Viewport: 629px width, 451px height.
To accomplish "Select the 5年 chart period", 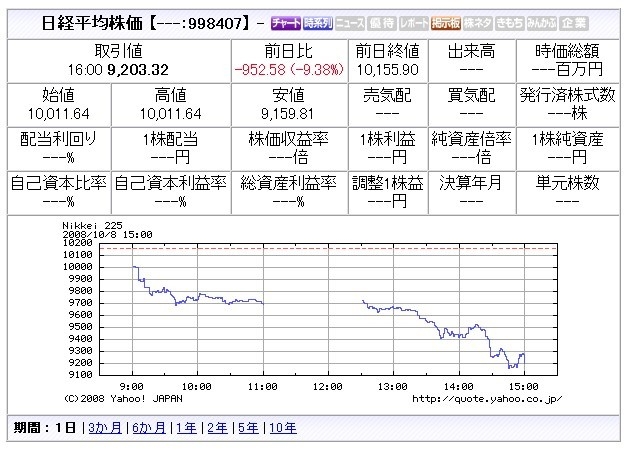I will point(249,428).
